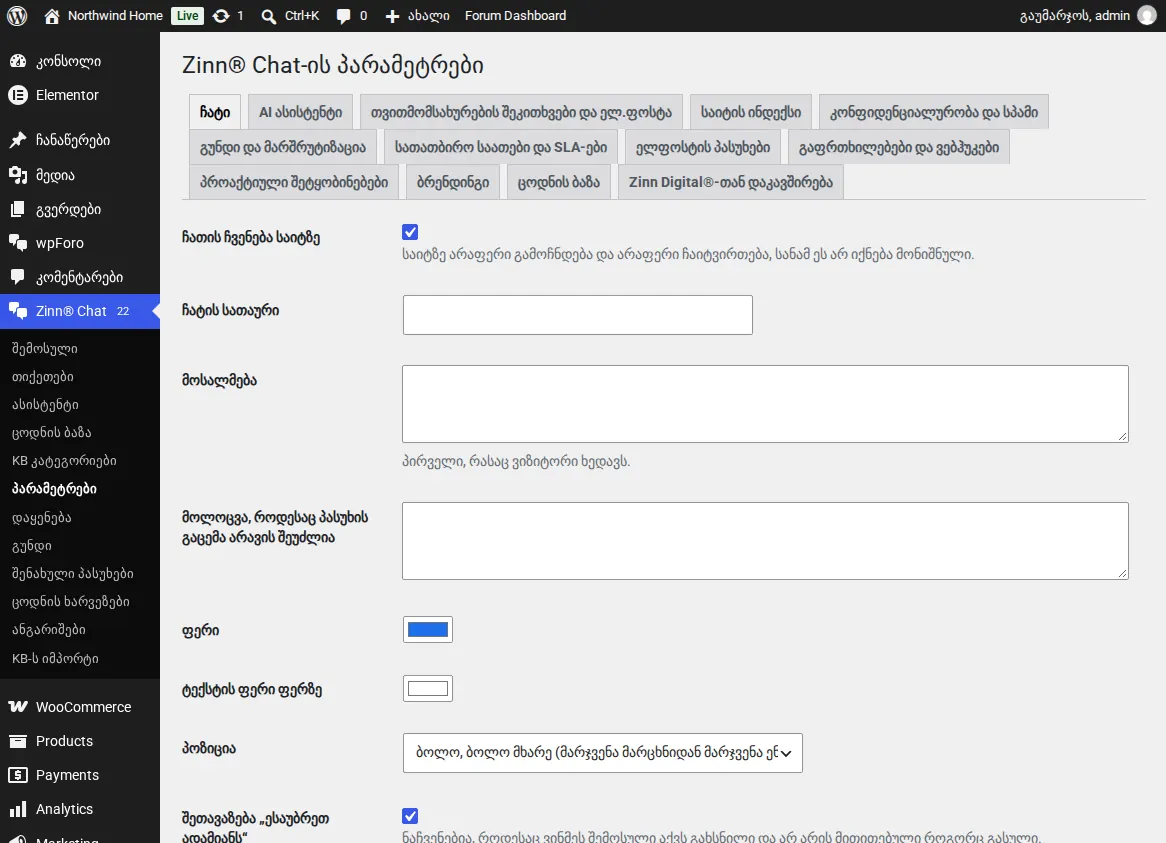Viewport: 1166px width, 843px height.
Task: Click the plus icon to add new
Action: tap(392, 16)
